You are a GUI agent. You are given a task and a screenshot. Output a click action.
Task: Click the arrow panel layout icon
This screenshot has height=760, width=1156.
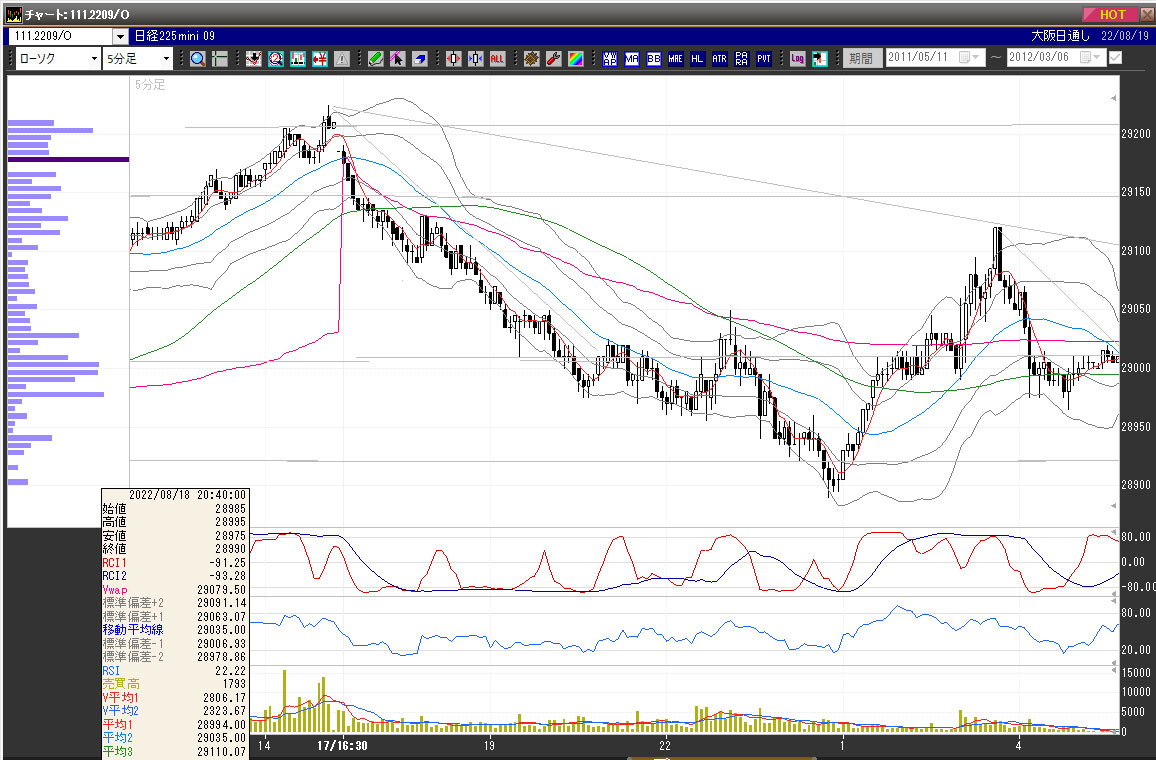pos(820,59)
